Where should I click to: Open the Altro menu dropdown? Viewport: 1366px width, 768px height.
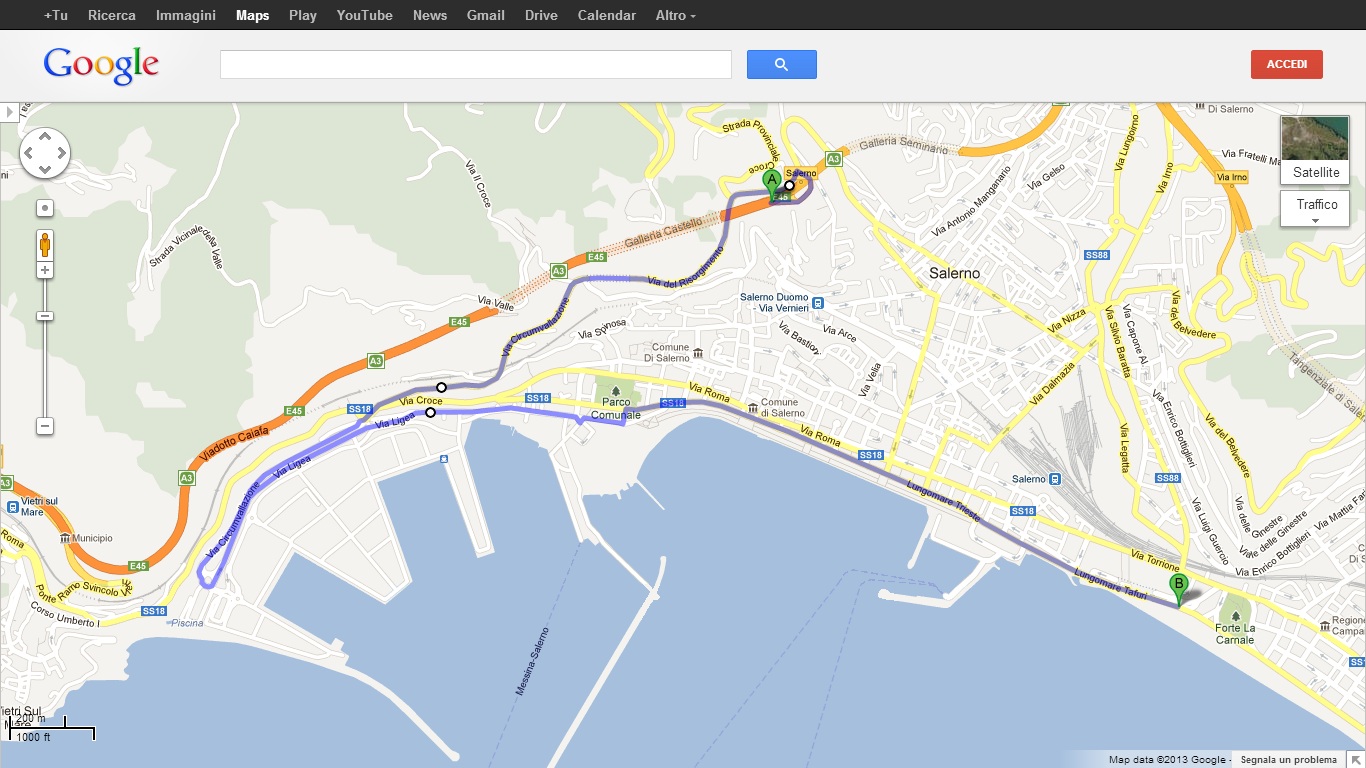(676, 15)
